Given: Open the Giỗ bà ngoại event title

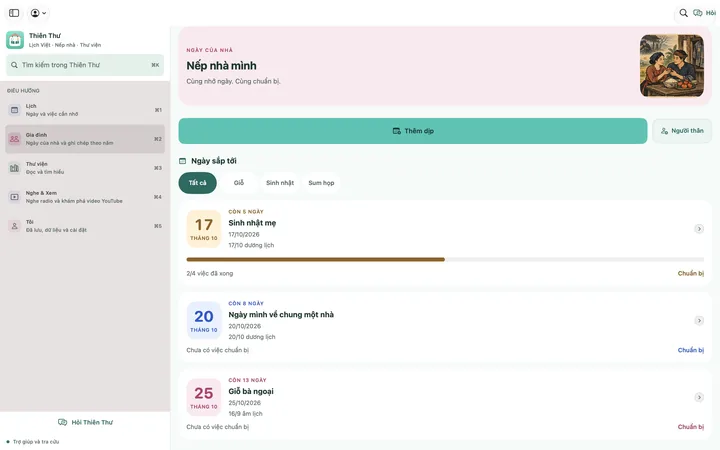Looking at the screenshot, I should (251, 391).
